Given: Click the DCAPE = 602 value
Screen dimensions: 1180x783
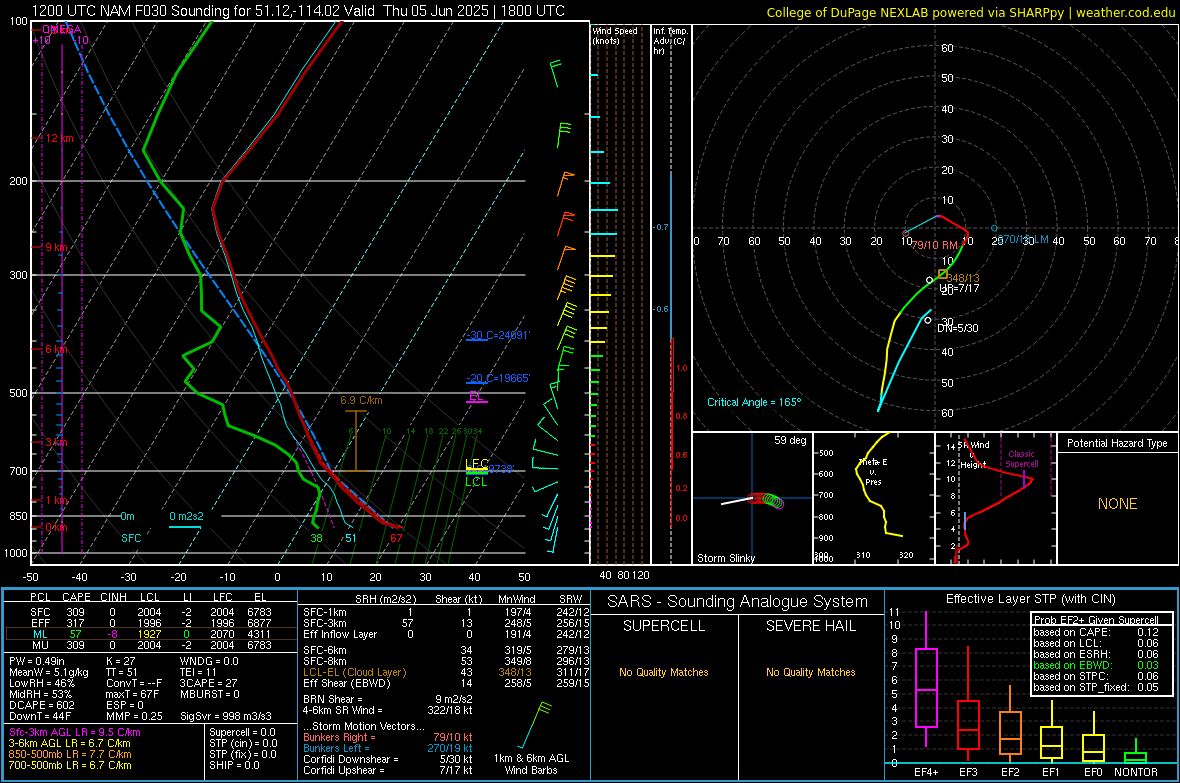Looking at the screenshot, I should [42, 705].
